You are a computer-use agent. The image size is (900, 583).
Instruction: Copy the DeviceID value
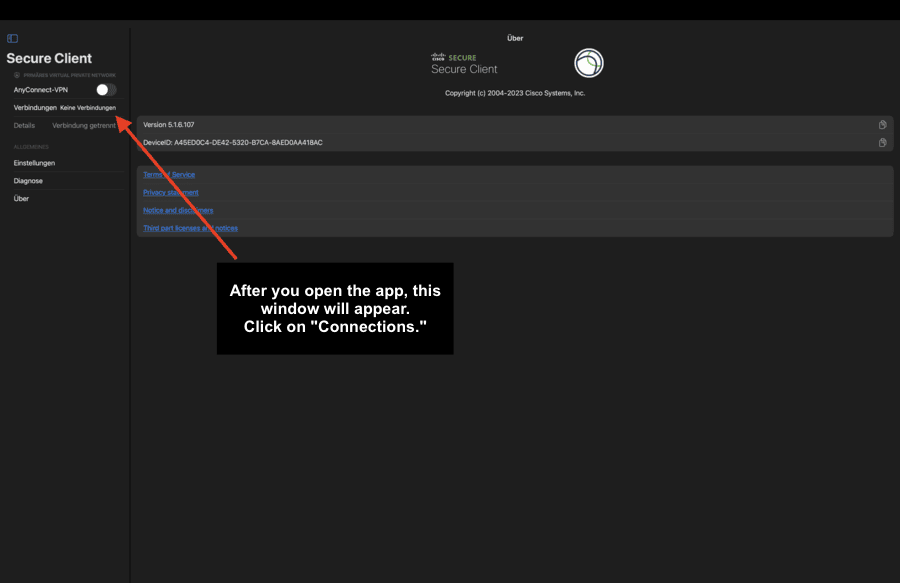(882, 142)
